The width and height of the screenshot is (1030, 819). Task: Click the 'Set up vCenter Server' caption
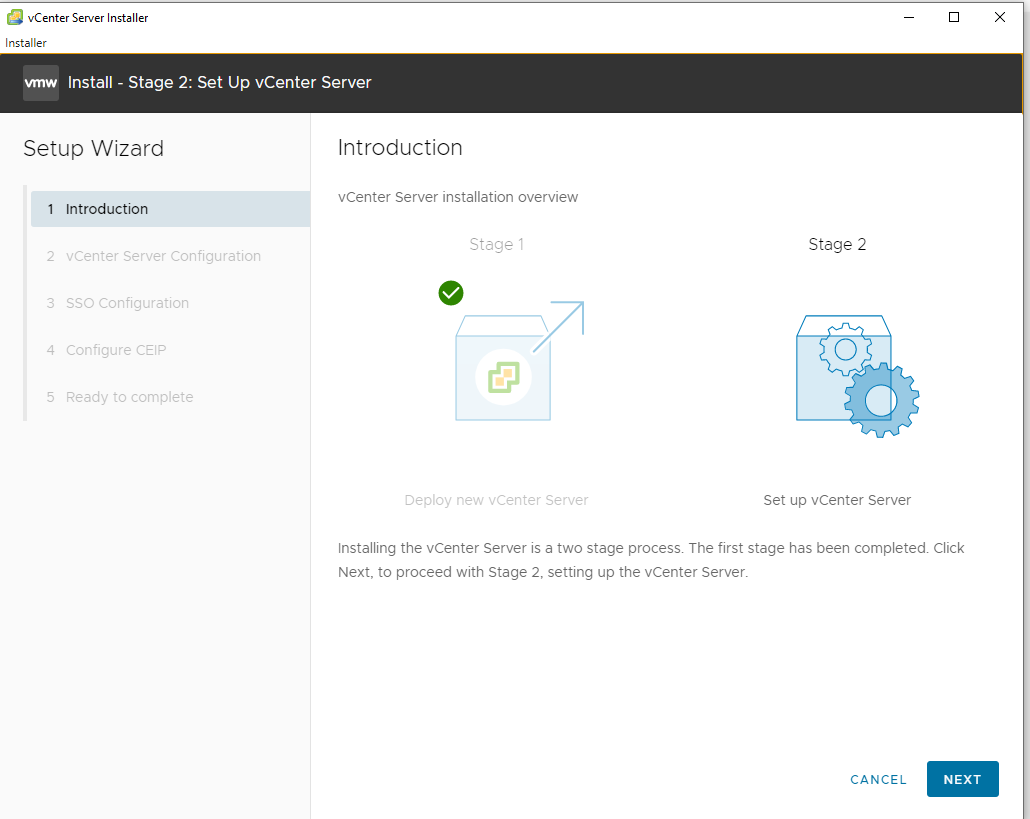pos(837,500)
